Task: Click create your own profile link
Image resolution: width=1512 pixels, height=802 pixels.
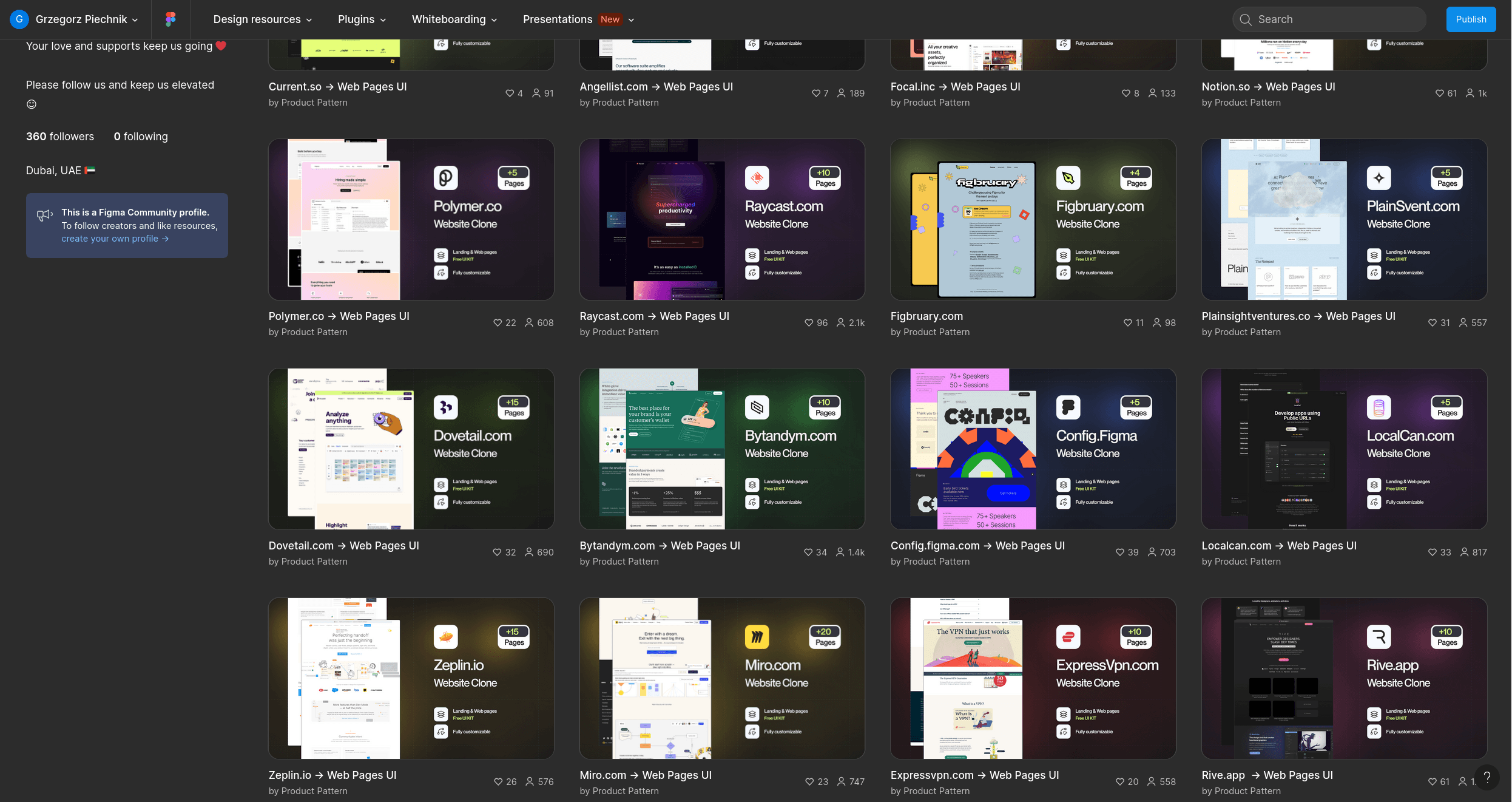Action: point(115,239)
